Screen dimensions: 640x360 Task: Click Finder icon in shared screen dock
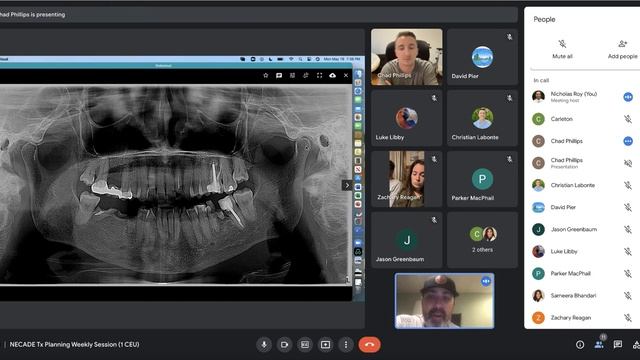tap(358, 74)
